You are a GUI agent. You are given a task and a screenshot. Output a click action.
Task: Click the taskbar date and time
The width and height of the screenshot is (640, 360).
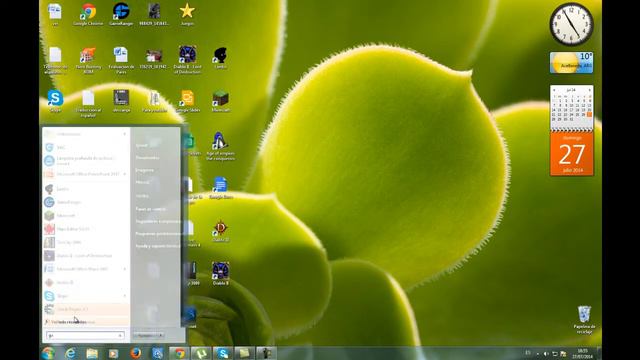pyautogui.click(x=582, y=353)
